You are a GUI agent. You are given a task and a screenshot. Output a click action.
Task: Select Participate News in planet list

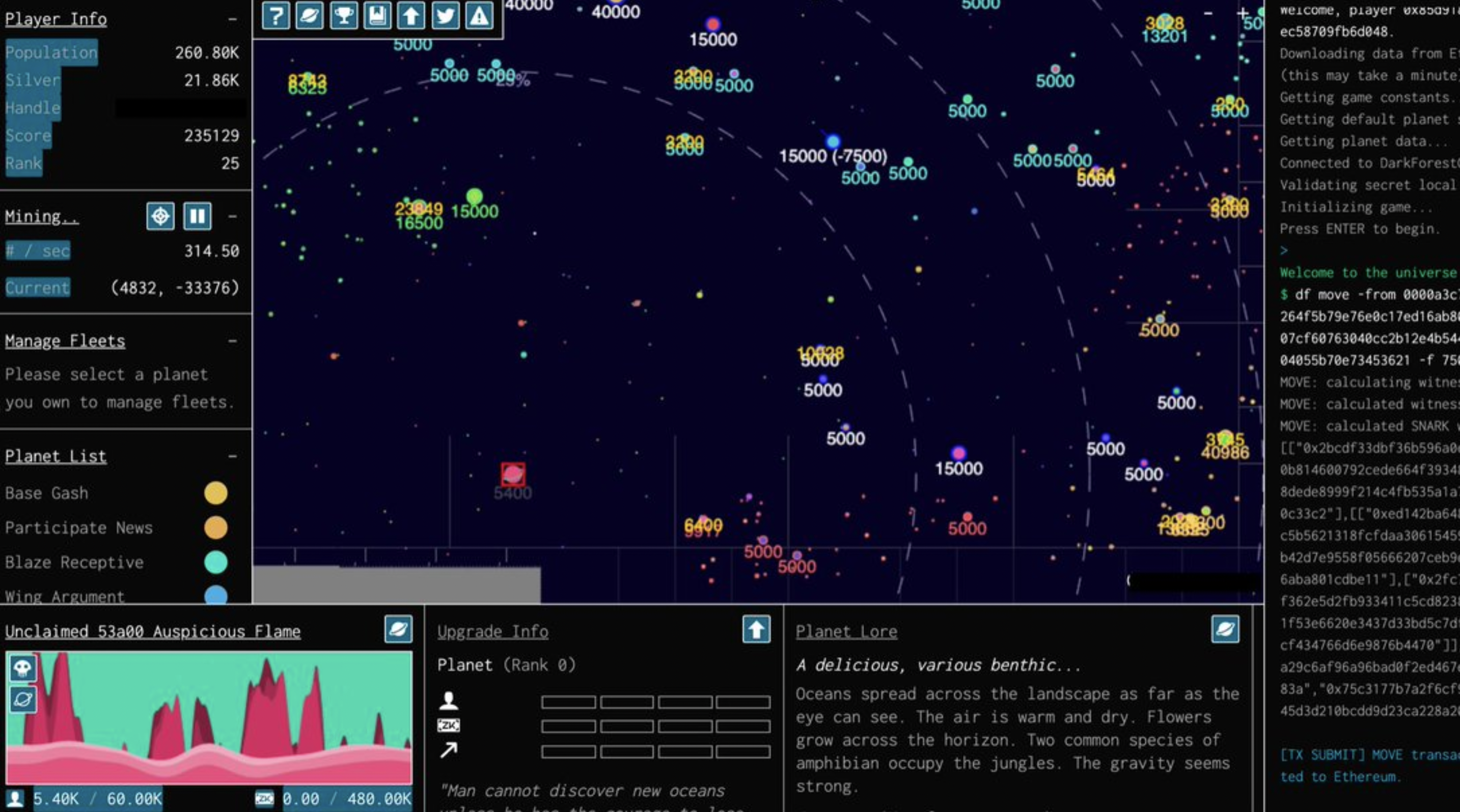tap(79, 527)
